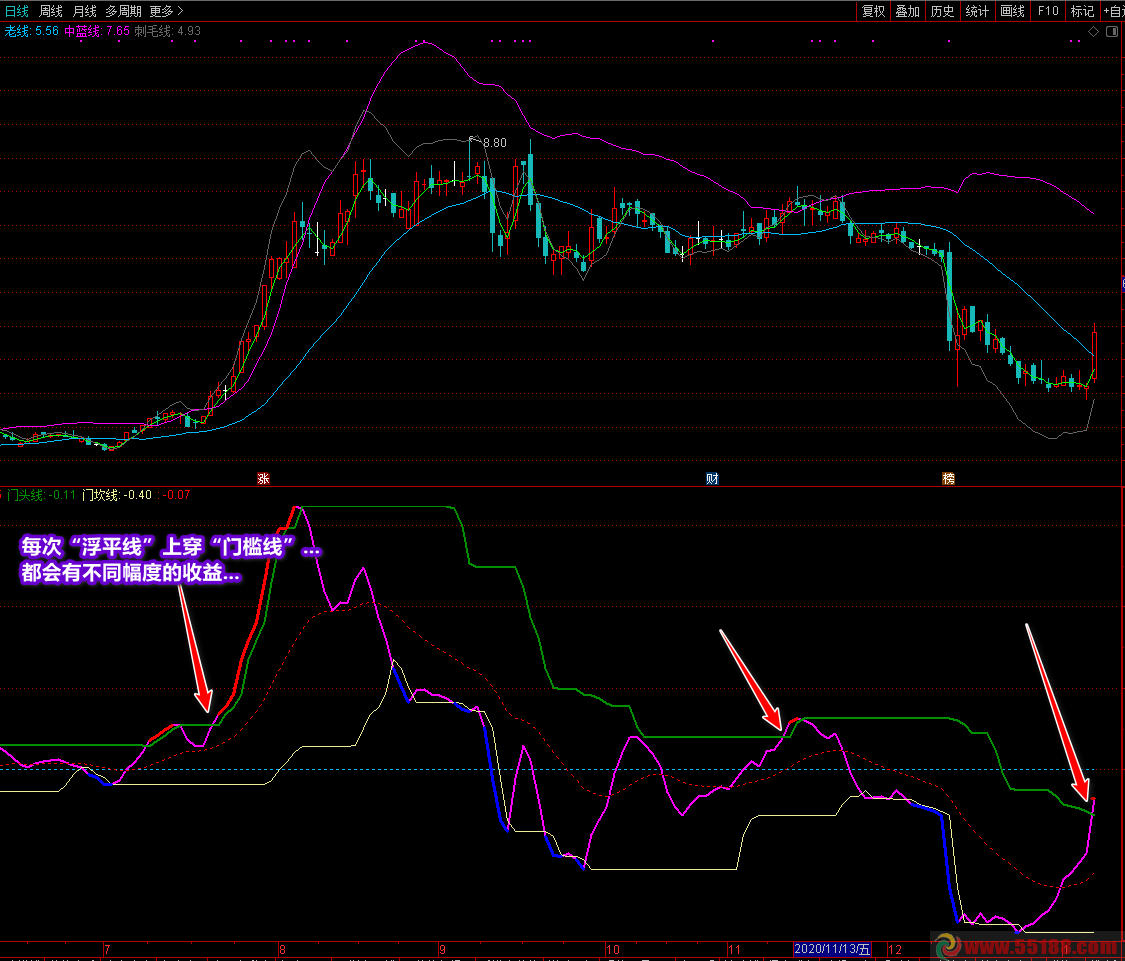The height and width of the screenshot is (961, 1125).
Task: Click the blue 财 financial marker icon
Action: [x=712, y=478]
